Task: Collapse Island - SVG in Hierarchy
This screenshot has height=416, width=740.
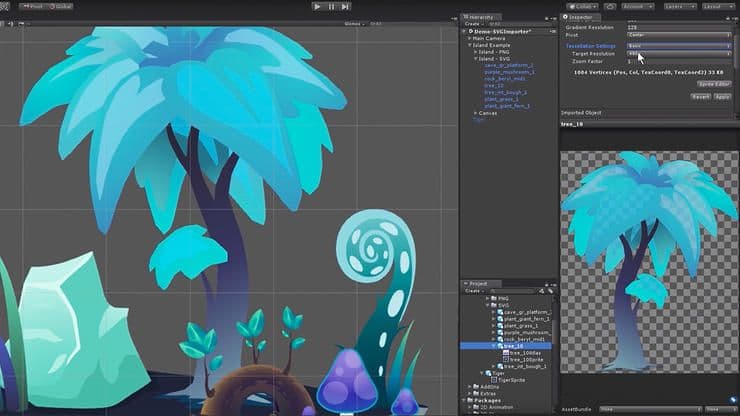Action: [476, 59]
